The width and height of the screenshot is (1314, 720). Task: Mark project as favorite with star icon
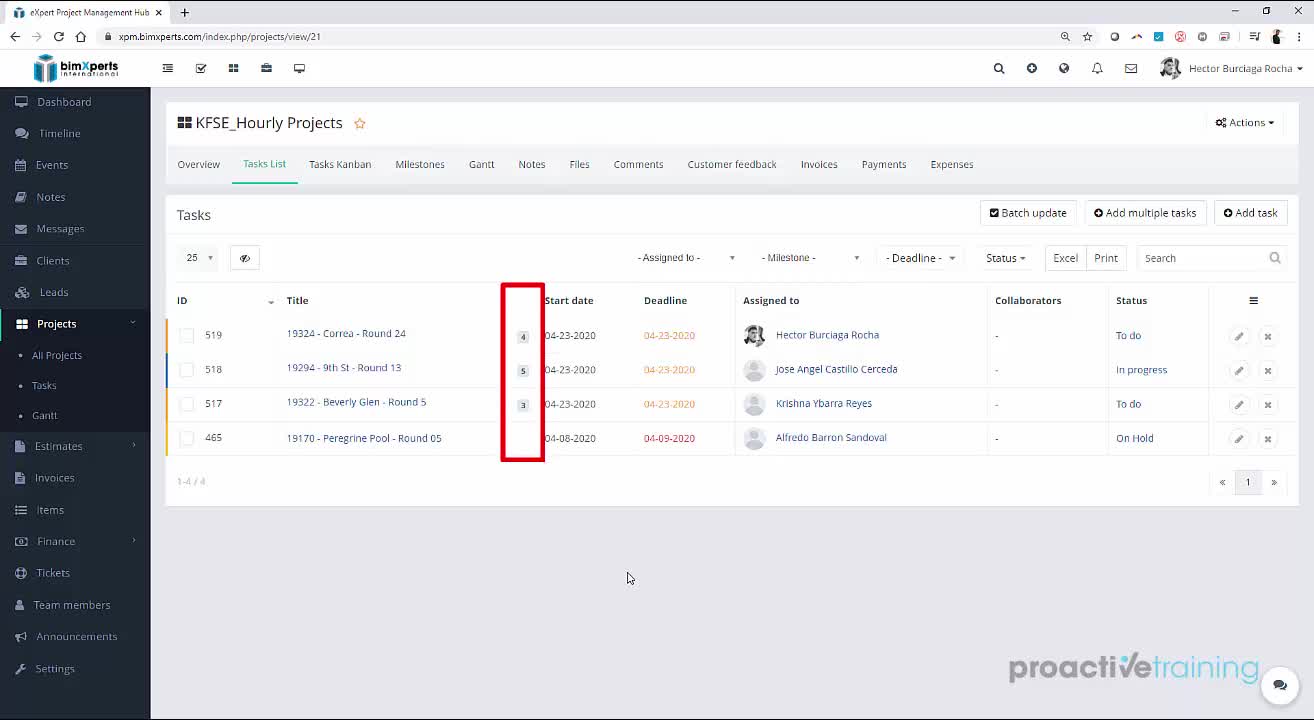[360, 123]
